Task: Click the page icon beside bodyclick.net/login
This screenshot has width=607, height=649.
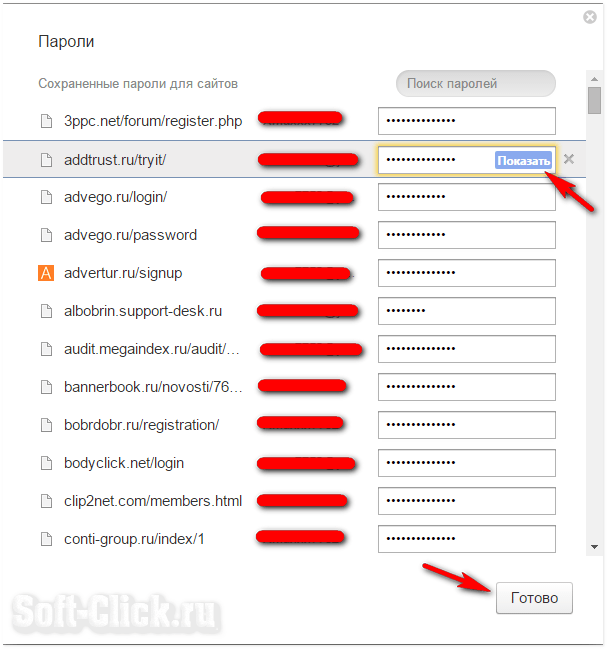Action: pyautogui.click(x=46, y=463)
